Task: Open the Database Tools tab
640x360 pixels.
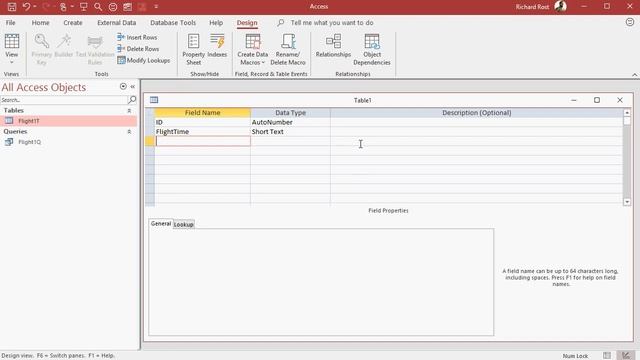Action: click(x=173, y=23)
